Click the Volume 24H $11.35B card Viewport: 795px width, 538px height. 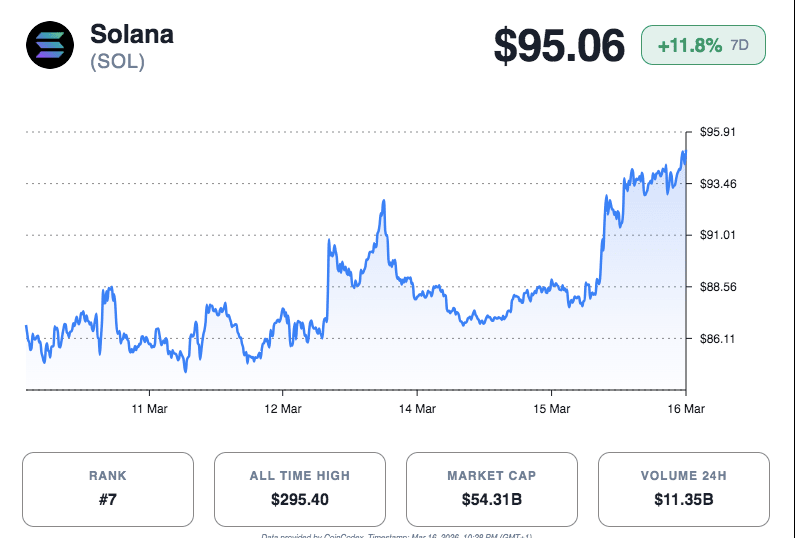click(684, 489)
